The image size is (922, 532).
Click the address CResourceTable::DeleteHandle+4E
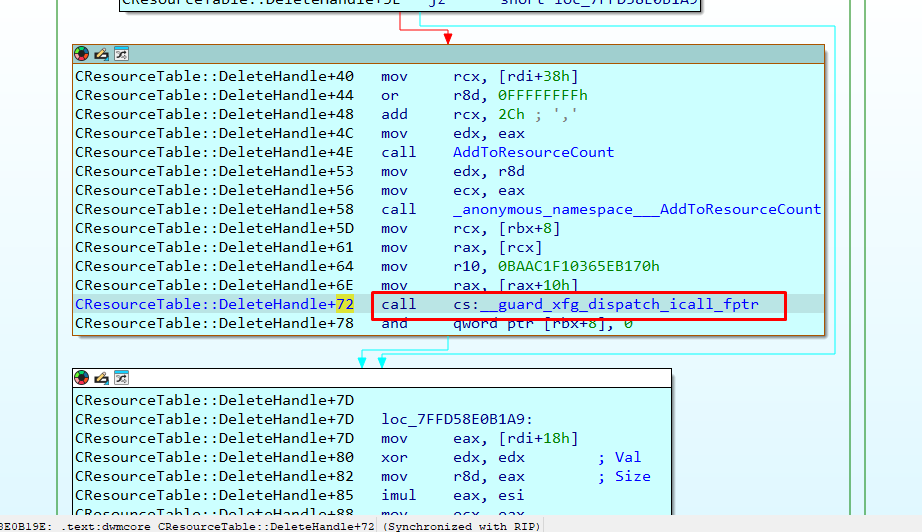coord(214,152)
